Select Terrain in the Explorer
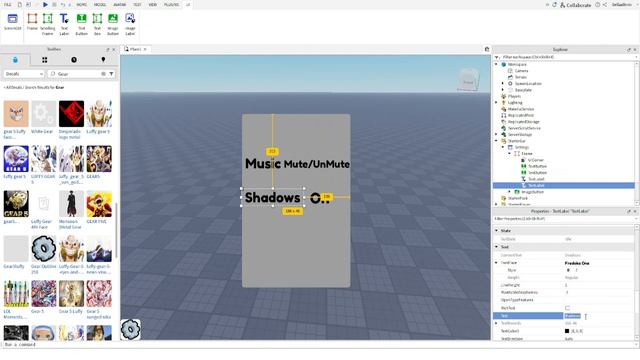 [x=520, y=77]
